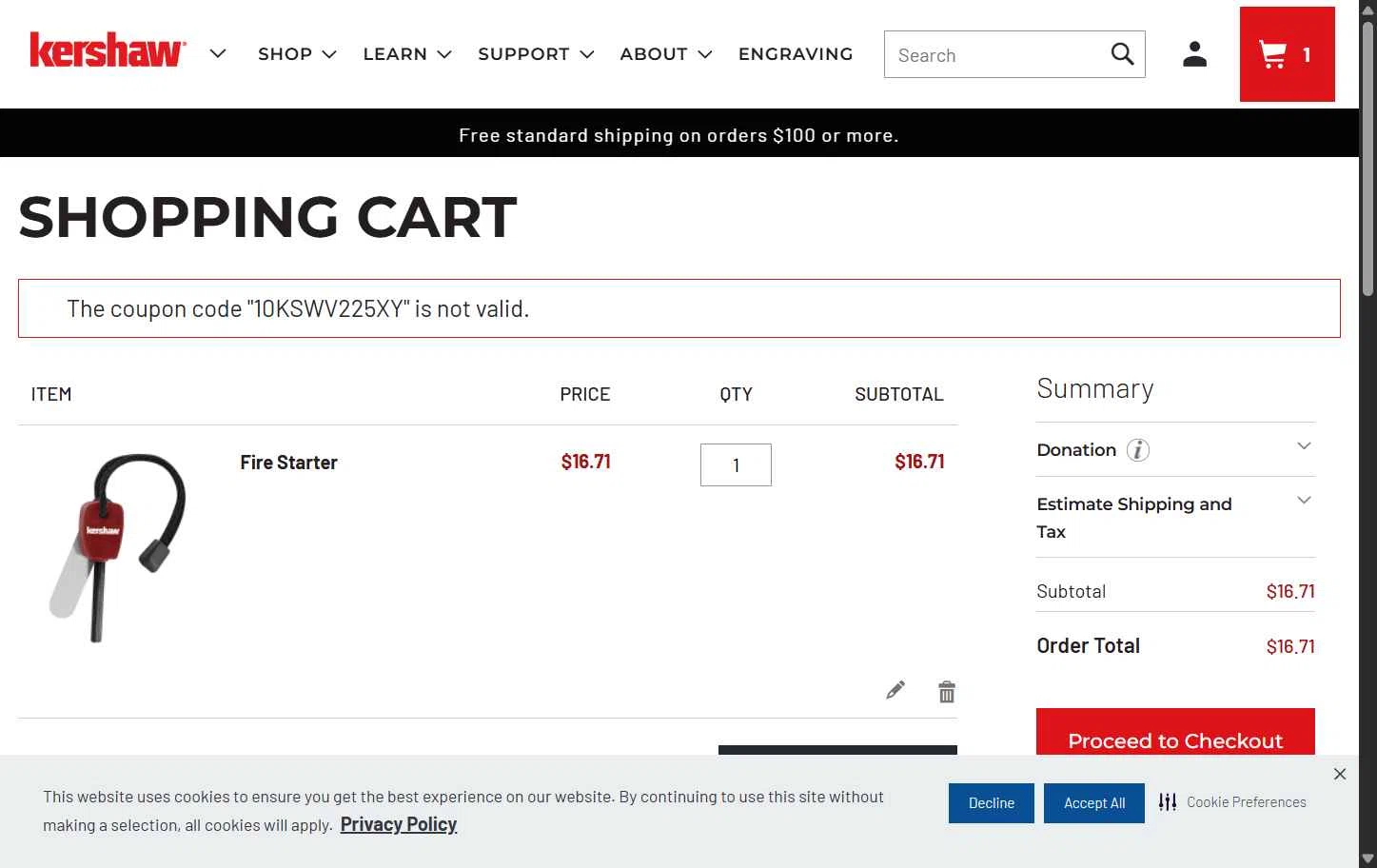1377x868 pixels.
Task: Accept All cookies
Action: [x=1094, y=803]
